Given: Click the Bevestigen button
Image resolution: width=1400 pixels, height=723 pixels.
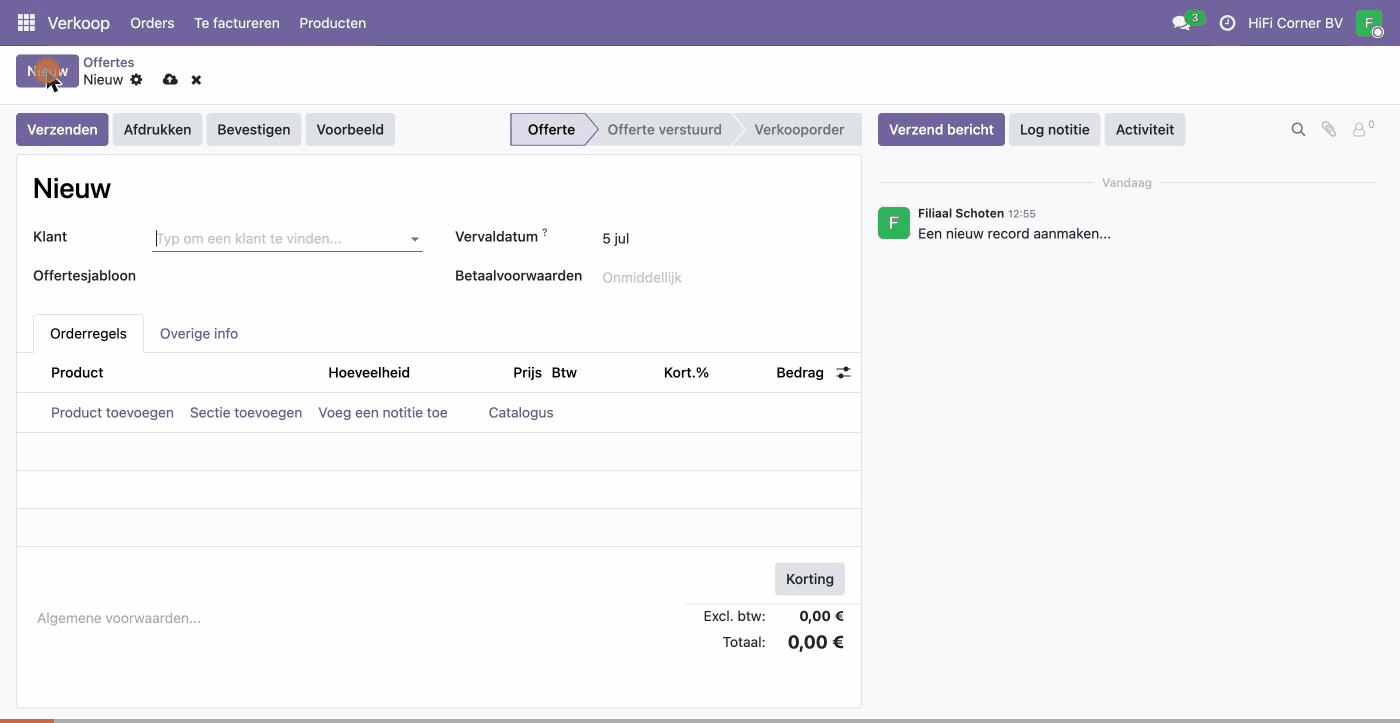Looking at the screenshot, I should coord(254,129).
